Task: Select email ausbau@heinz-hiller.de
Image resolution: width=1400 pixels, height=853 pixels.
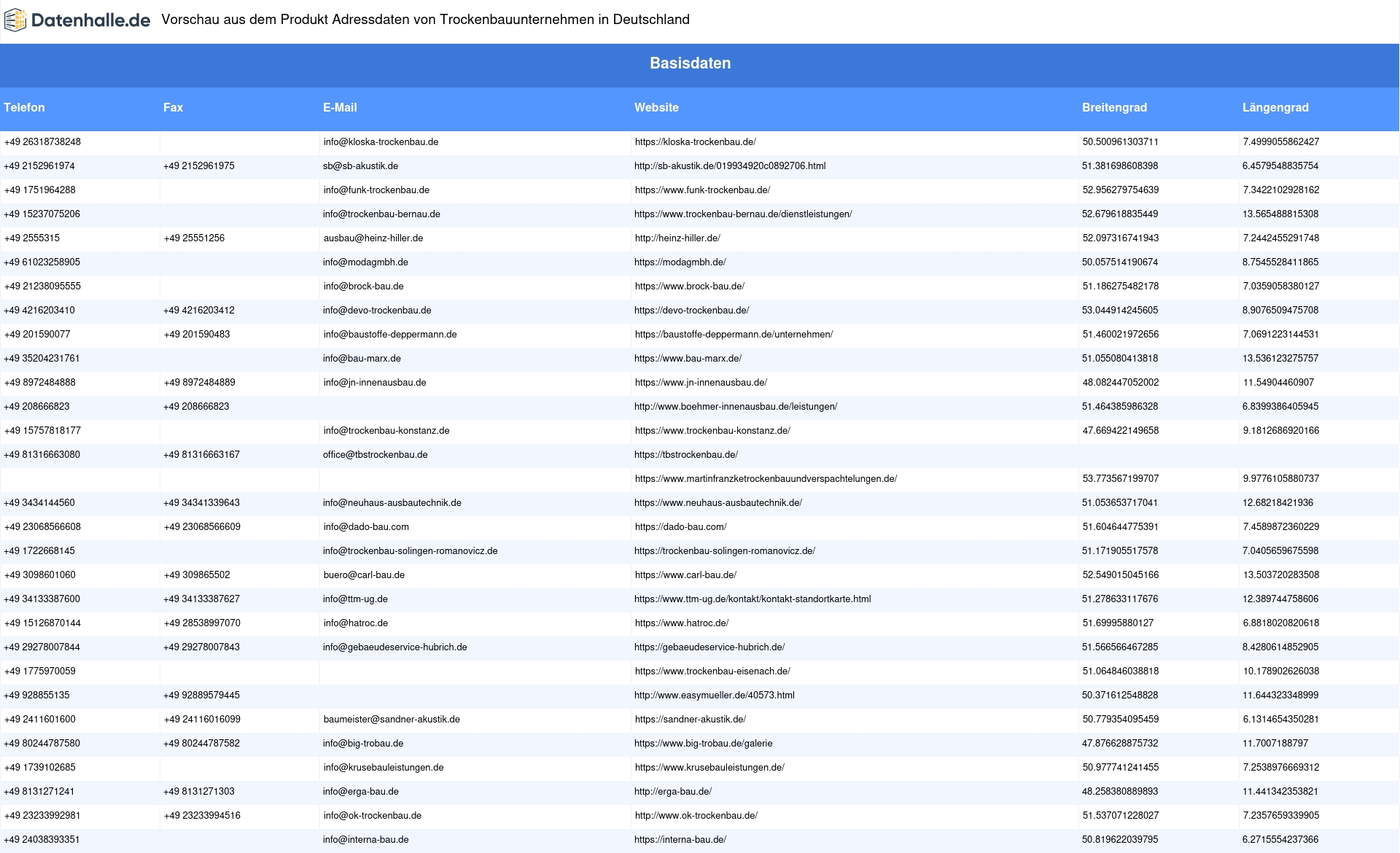Action: tap(373, 238)
